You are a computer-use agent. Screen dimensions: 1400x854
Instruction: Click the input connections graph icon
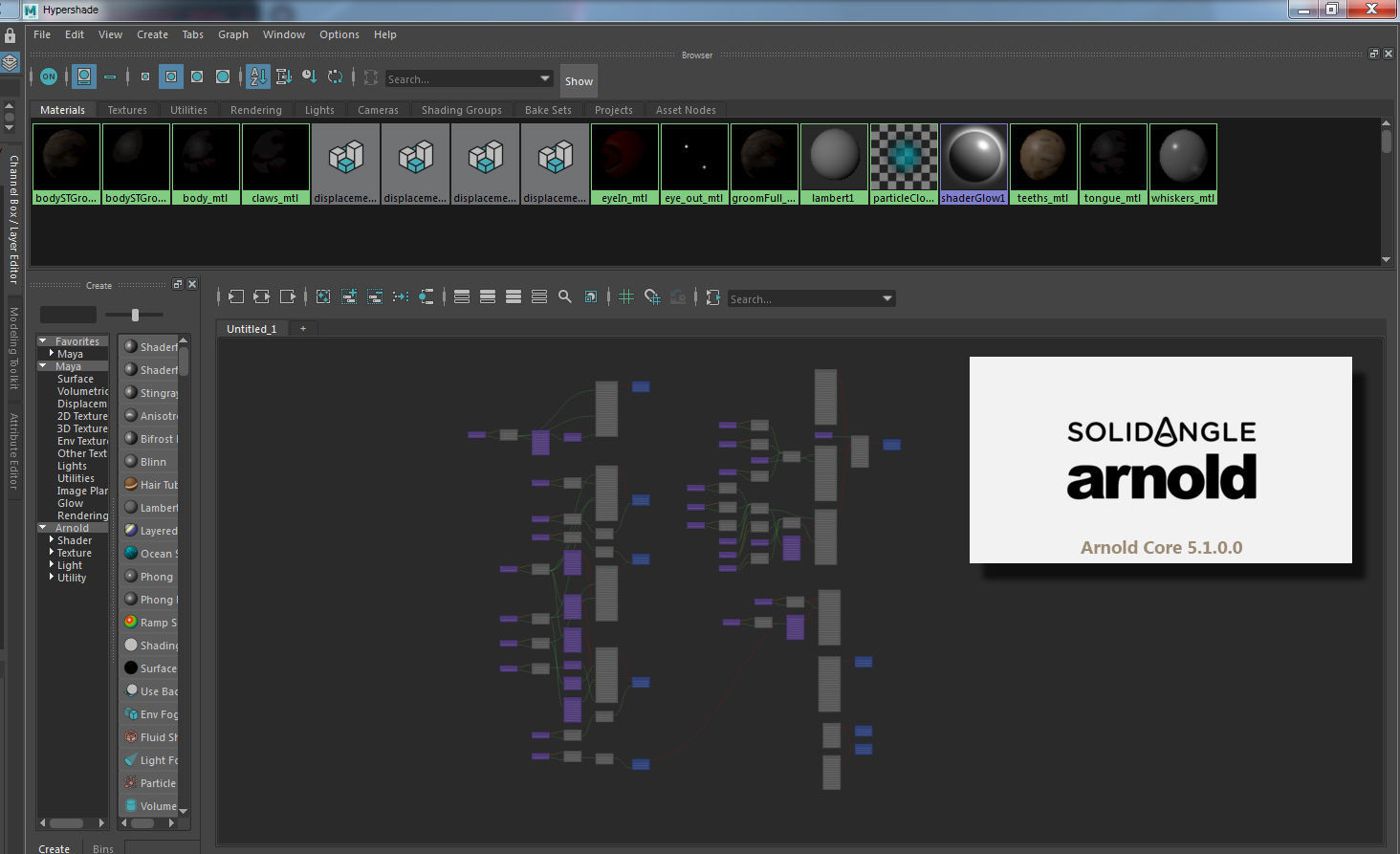click(236, 297)
